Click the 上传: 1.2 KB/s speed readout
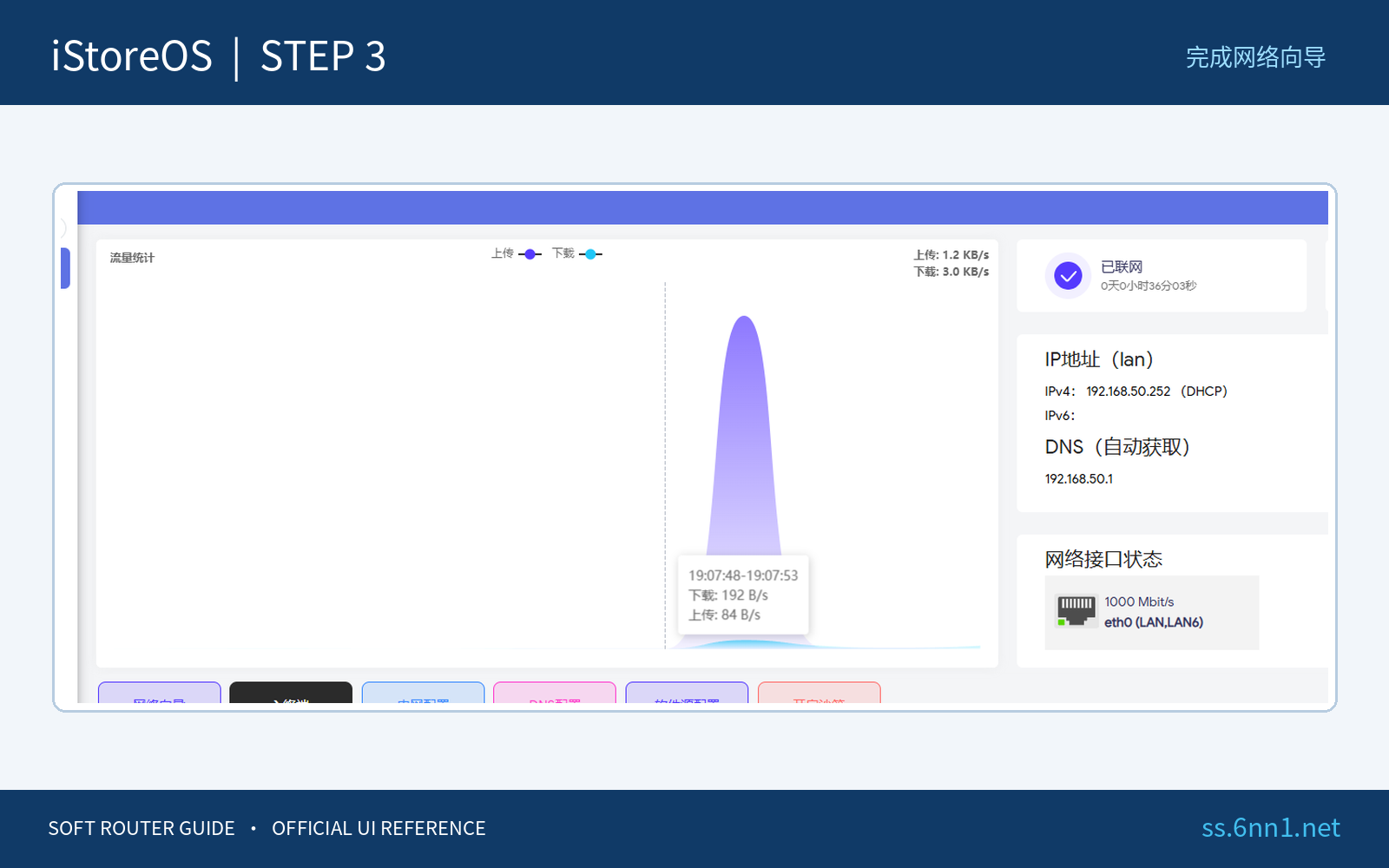Image resolution: width=1389 pixels, height=868 pixels. (951, 255)
